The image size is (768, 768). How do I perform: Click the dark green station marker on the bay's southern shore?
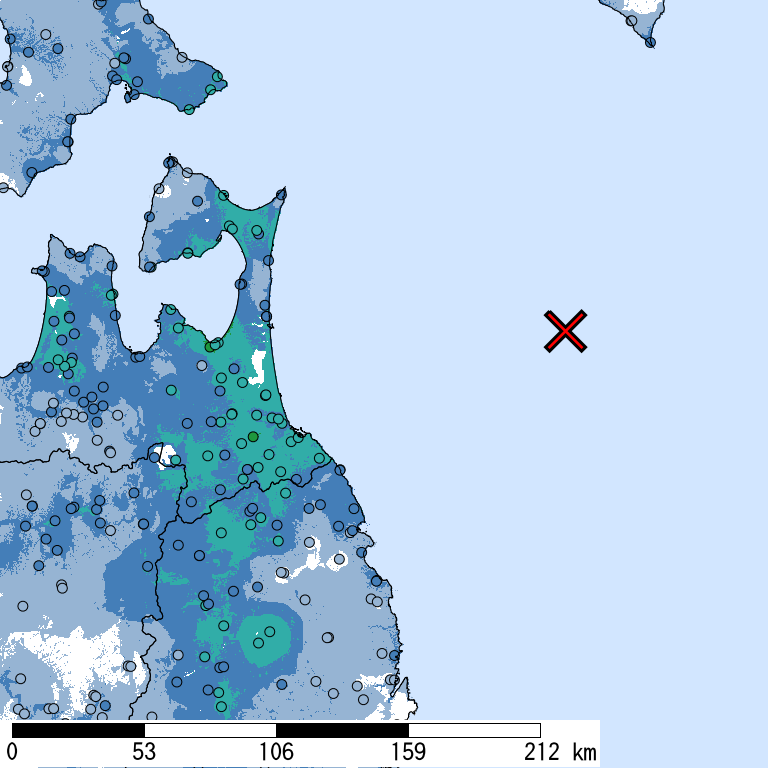pos(210,347)
